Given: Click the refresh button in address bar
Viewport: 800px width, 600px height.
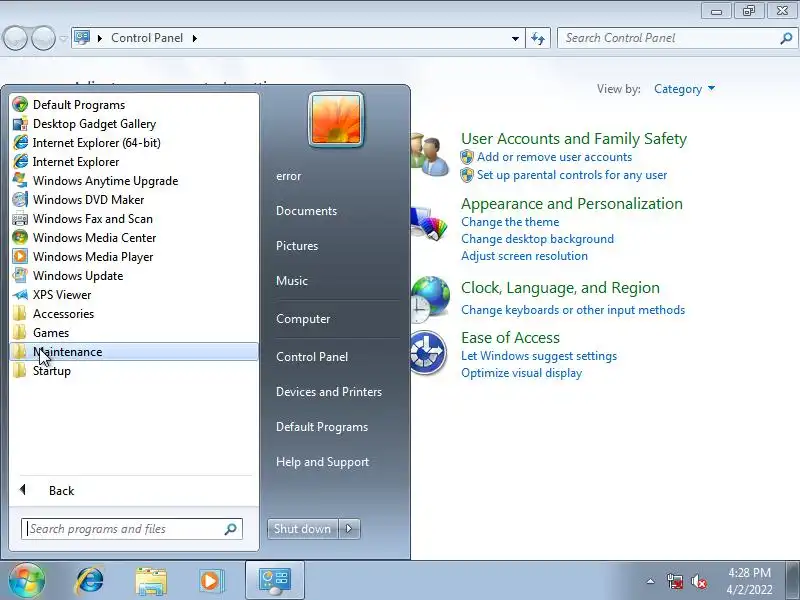Looking at the screenshot, I should pos(538,38).
